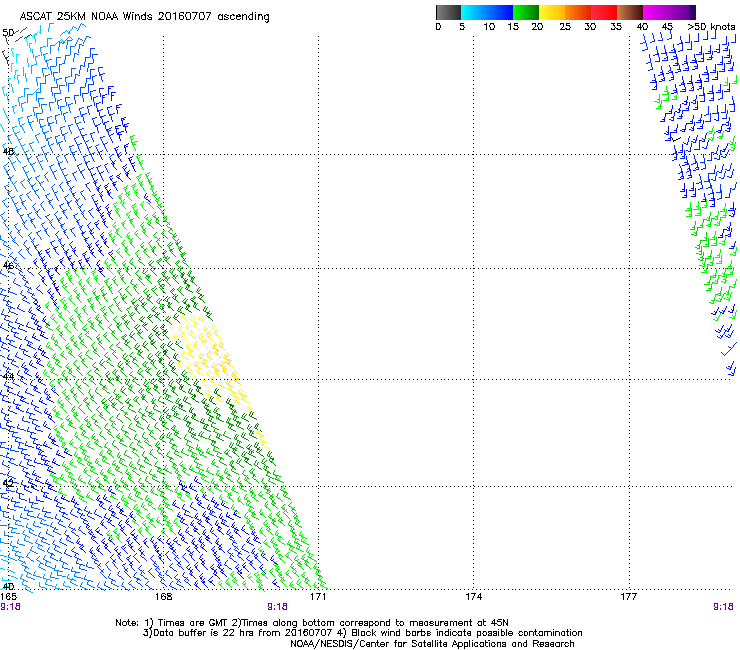Viewport: 740px width, 650px height.
Task: Click the magenta 40-45 knots legend segment
Action: (x=656, y=12)
